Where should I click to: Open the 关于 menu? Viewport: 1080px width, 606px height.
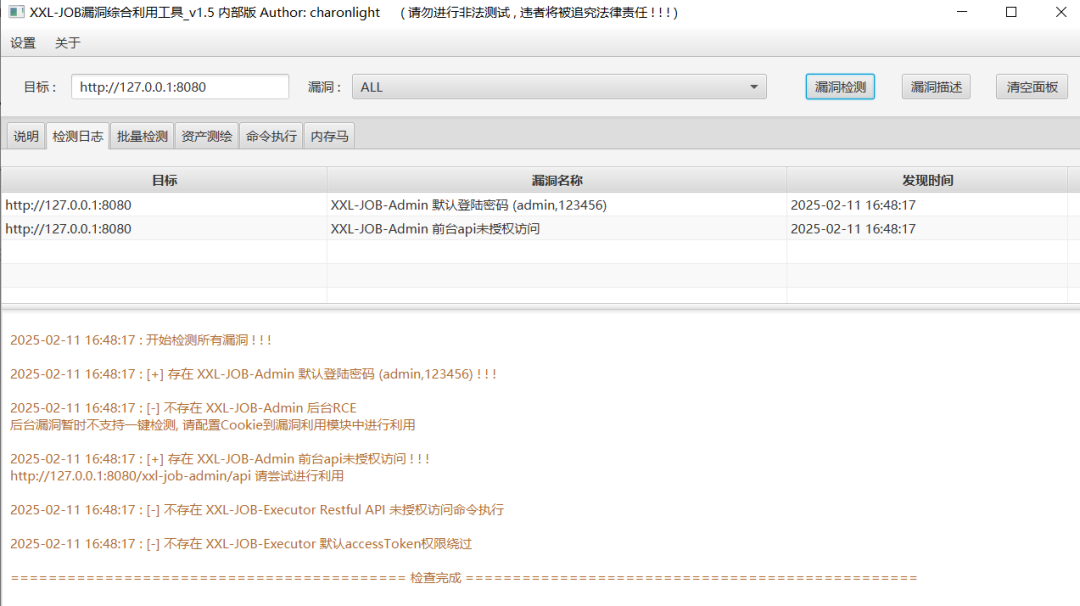pyautogui.click(x=68, y=43)
